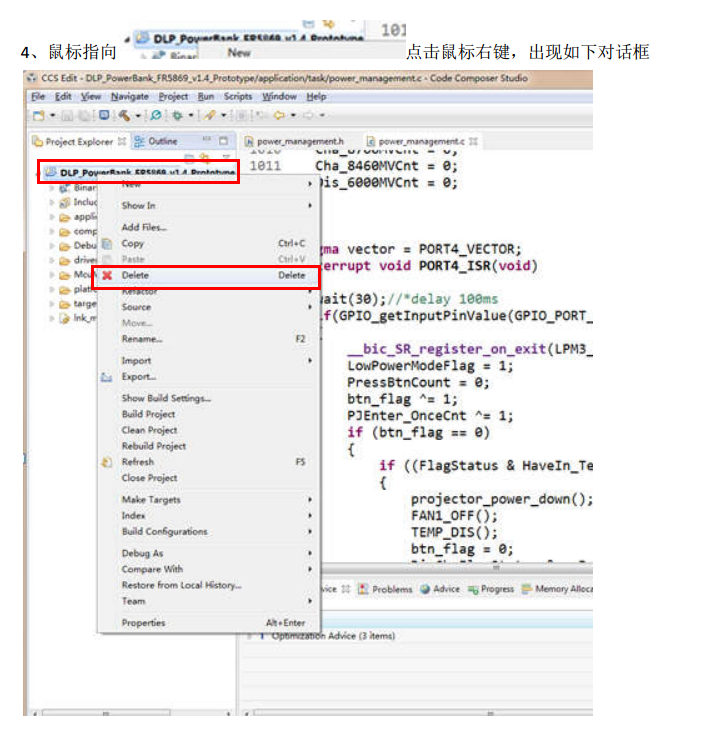
Task: Expand the driver folder node
Action: click(52, 260)
